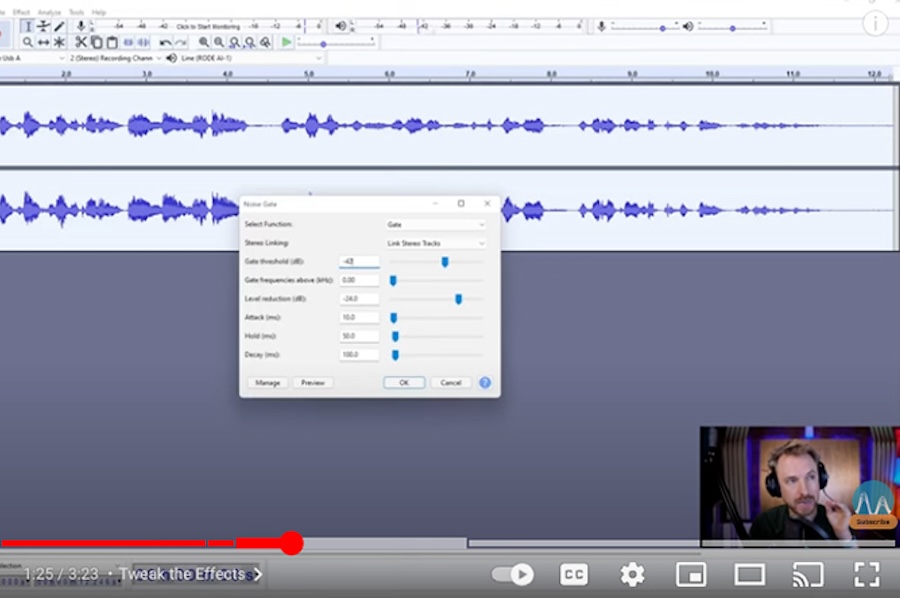900x598 pixels.
Task: Click the Cut scissors icon
Action: point(81,42)
